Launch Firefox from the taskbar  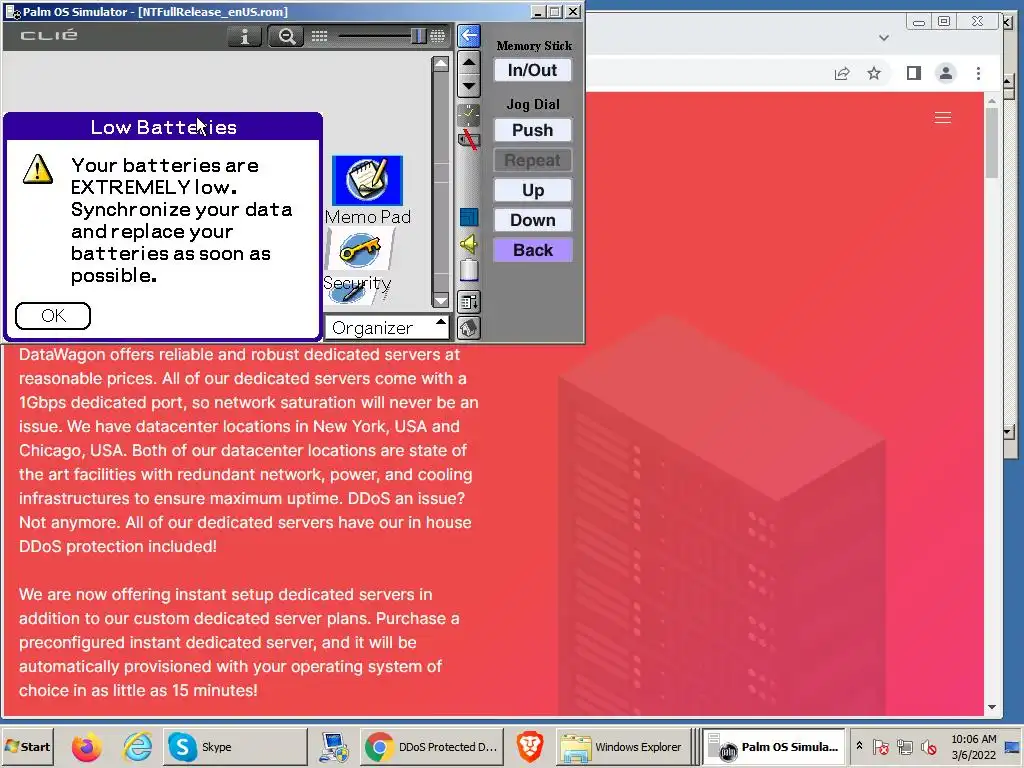[x=86, y=746]
